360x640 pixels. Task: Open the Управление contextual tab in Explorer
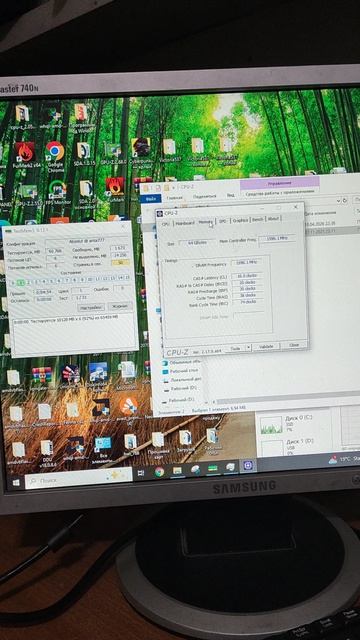tap(280, 183)
